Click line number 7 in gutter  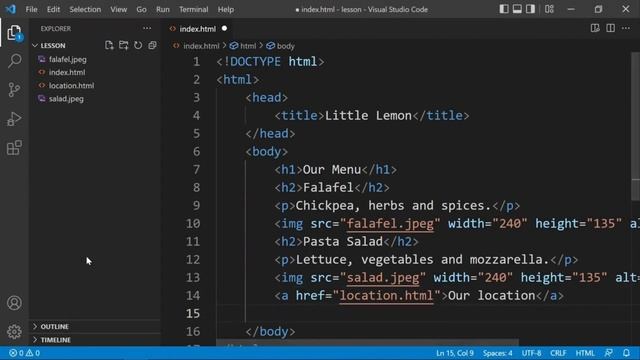pos(196,169)
